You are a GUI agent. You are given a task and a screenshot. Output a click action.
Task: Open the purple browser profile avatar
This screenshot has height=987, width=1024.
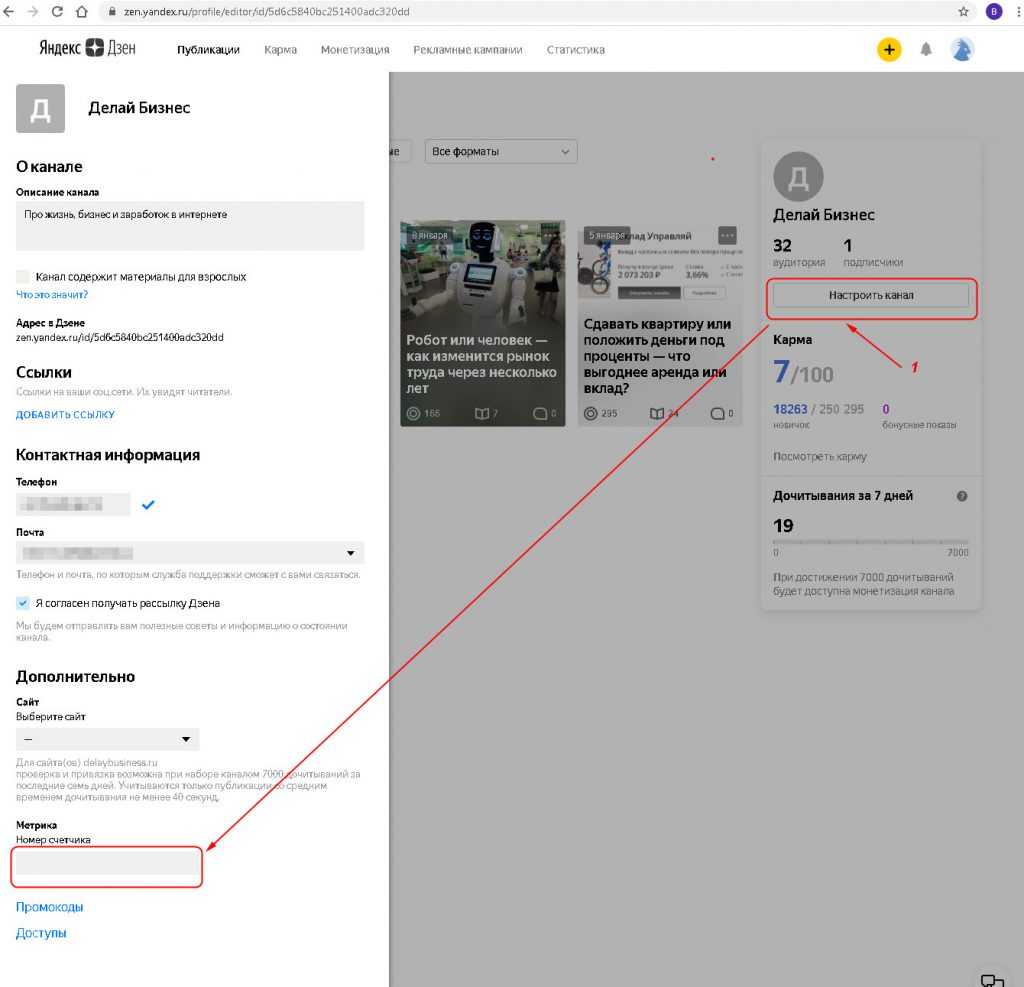coord(993,12)
